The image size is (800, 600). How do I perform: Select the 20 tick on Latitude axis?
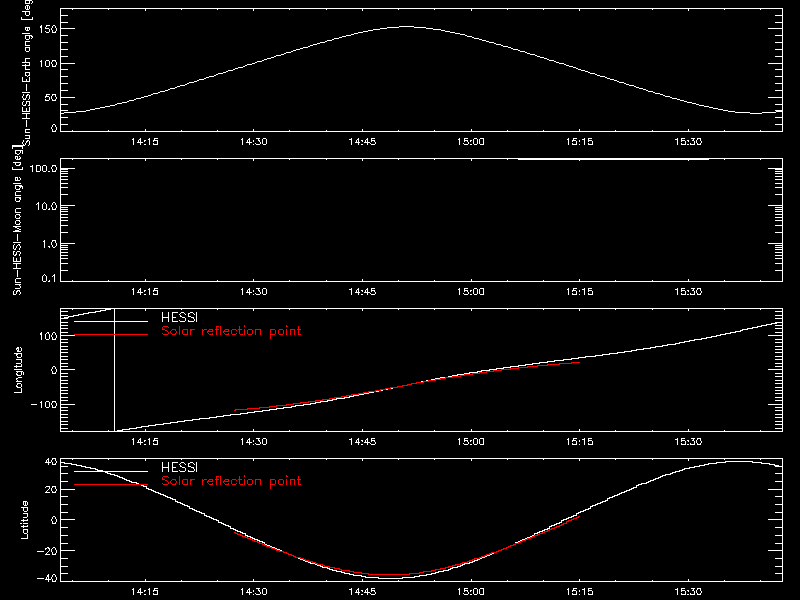51,490
